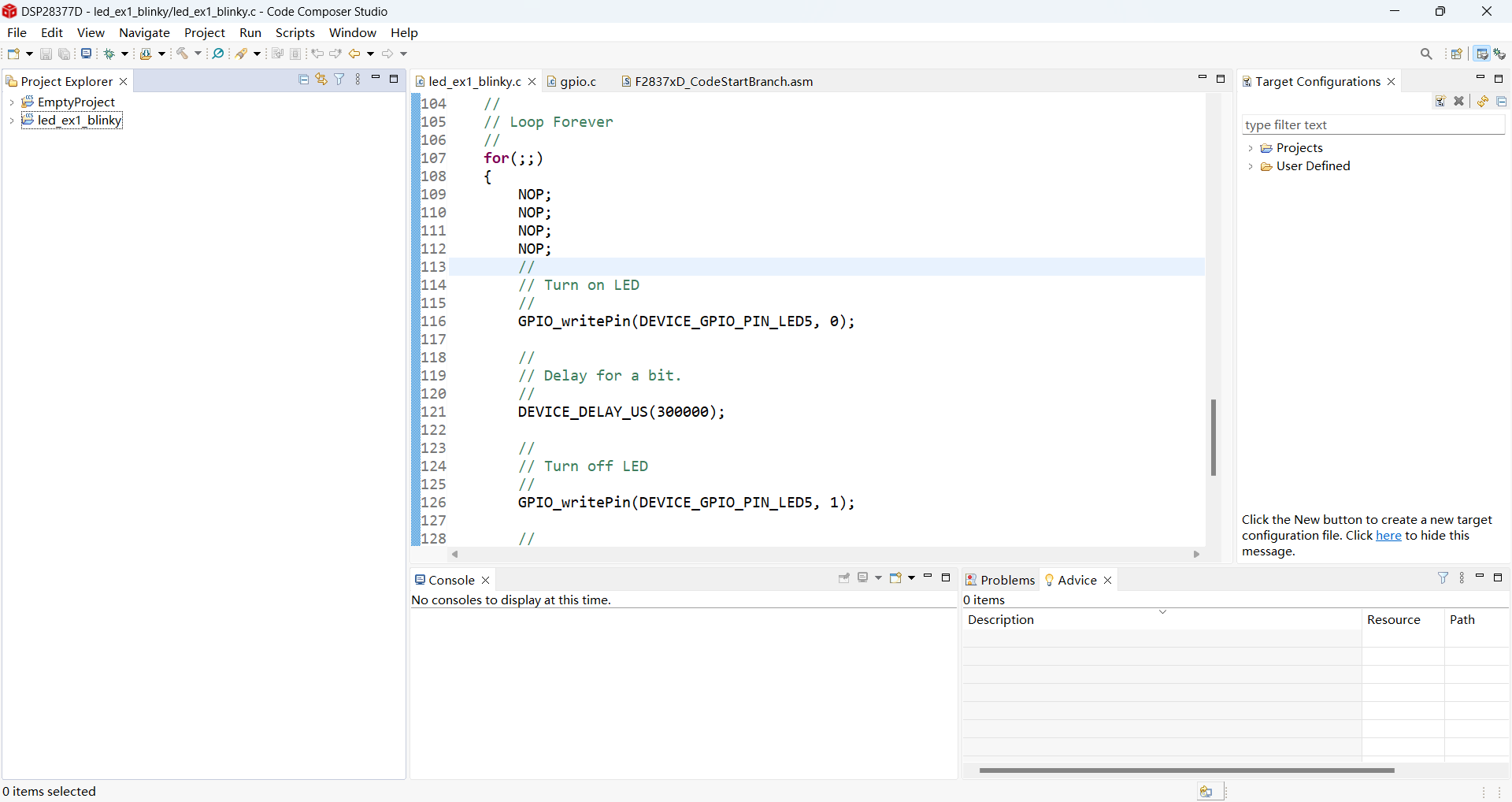Expand the led_ex1_blinky project tree
This screenshot has height=802, width=1512.
click(x=12, y=121)
